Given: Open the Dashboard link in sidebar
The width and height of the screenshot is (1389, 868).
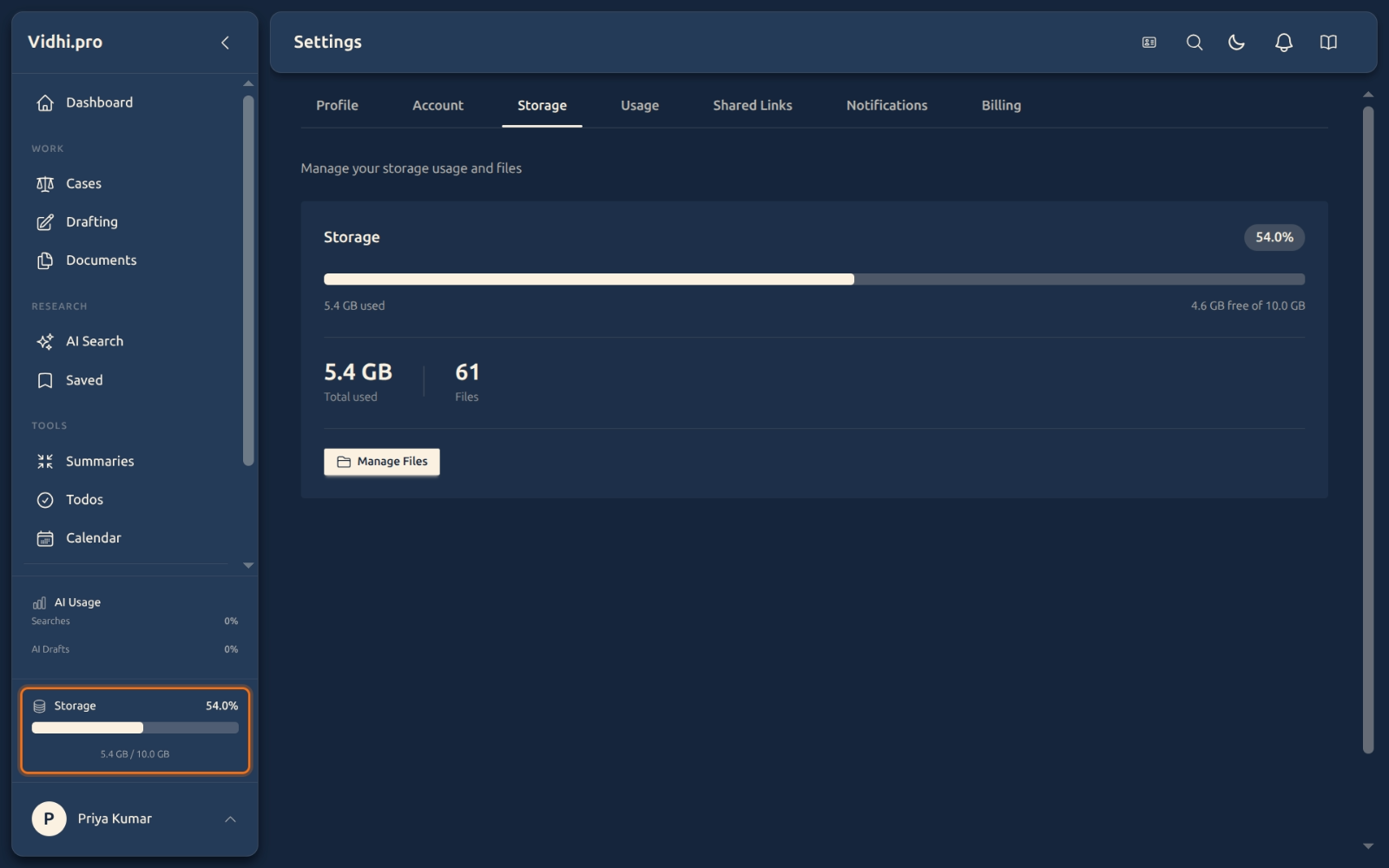Looking at the screenshot, I should (x=100, y=102).
